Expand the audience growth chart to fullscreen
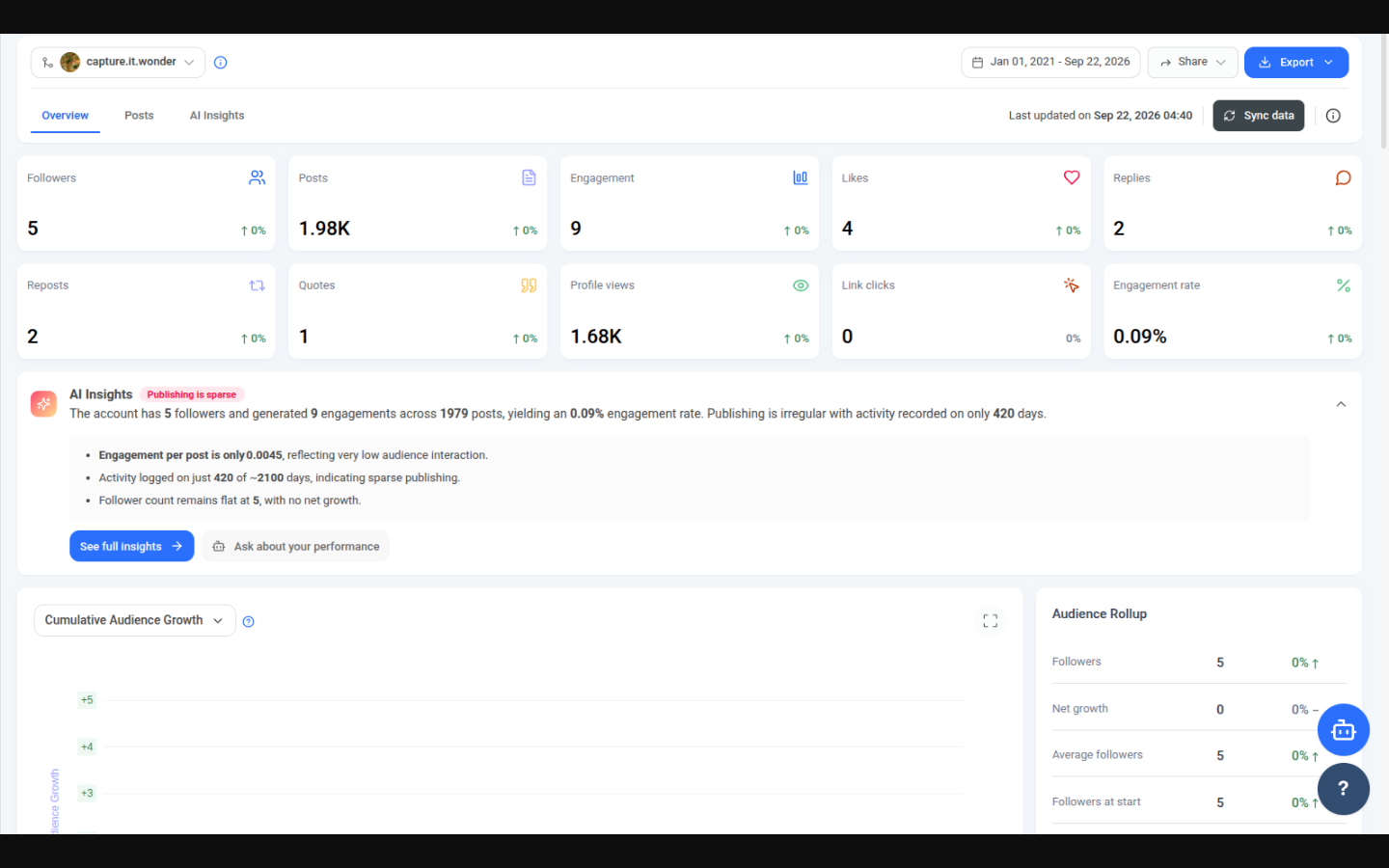This screenshot has height=868, width=1389. click(x=990, y=621)
